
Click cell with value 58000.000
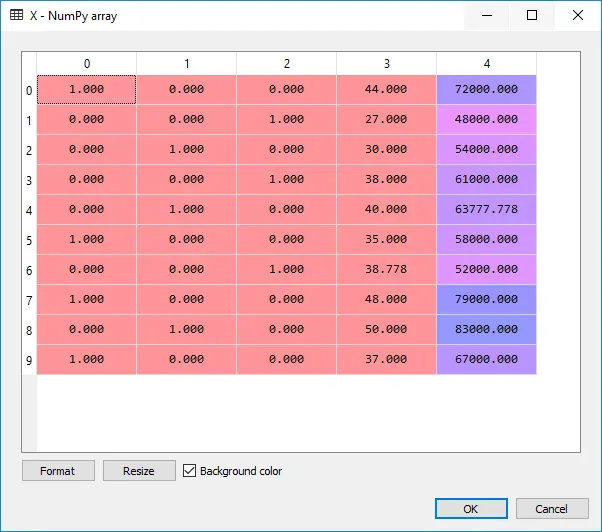[x=486, y=239]
